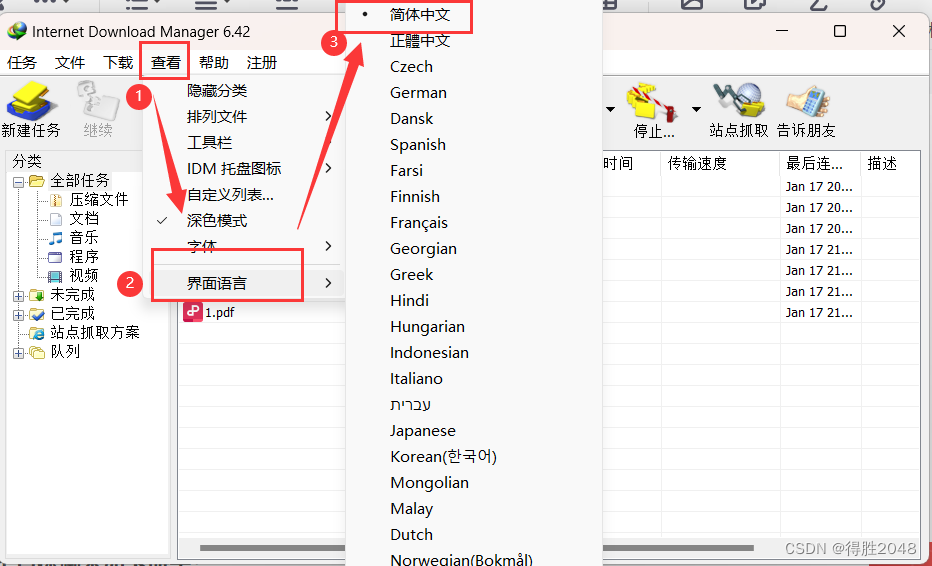
Task: Select Finnish language
Action: [x=415, y=197]
